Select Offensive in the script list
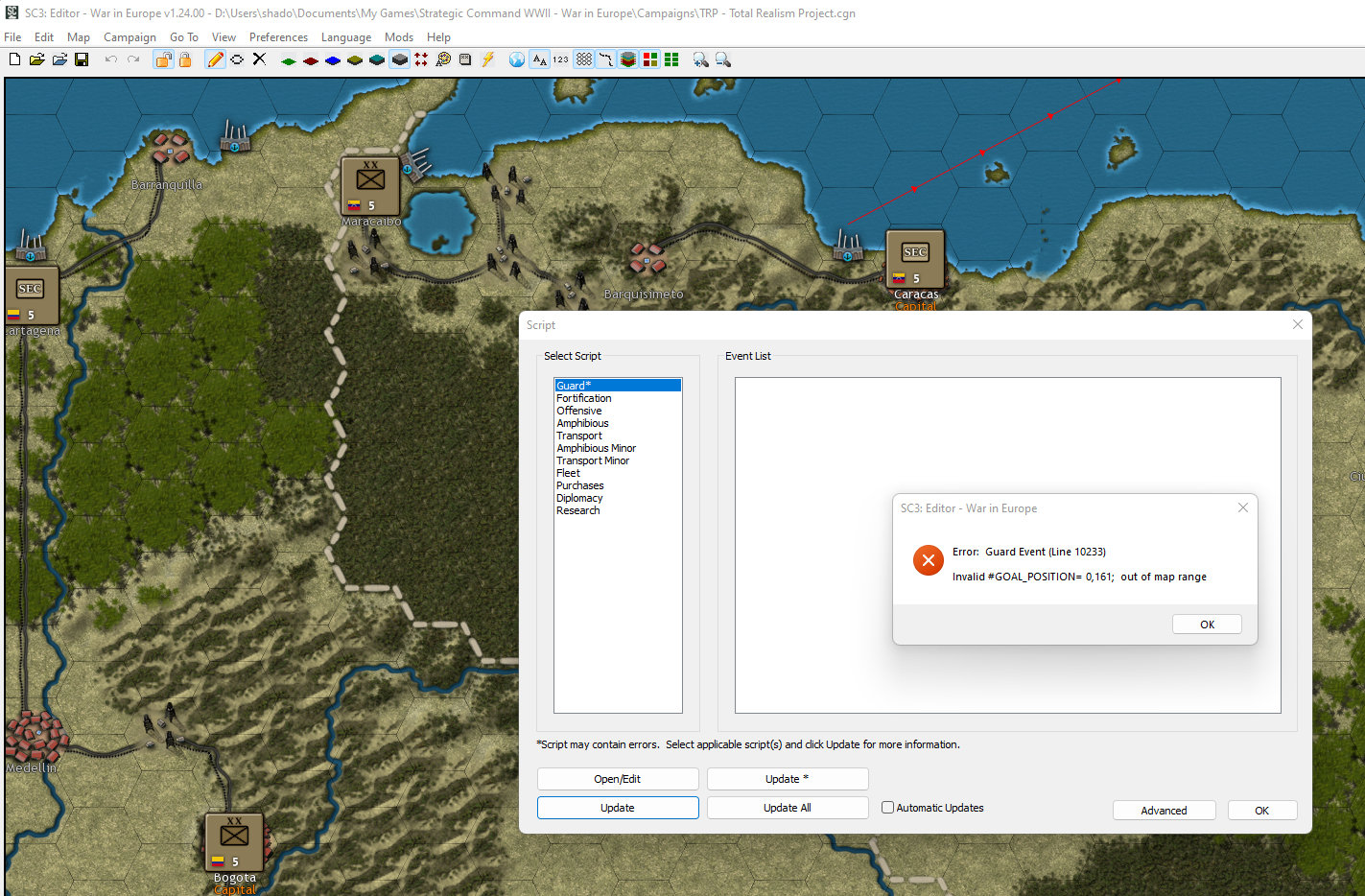The image size is (1365, 896). (618, 411)
